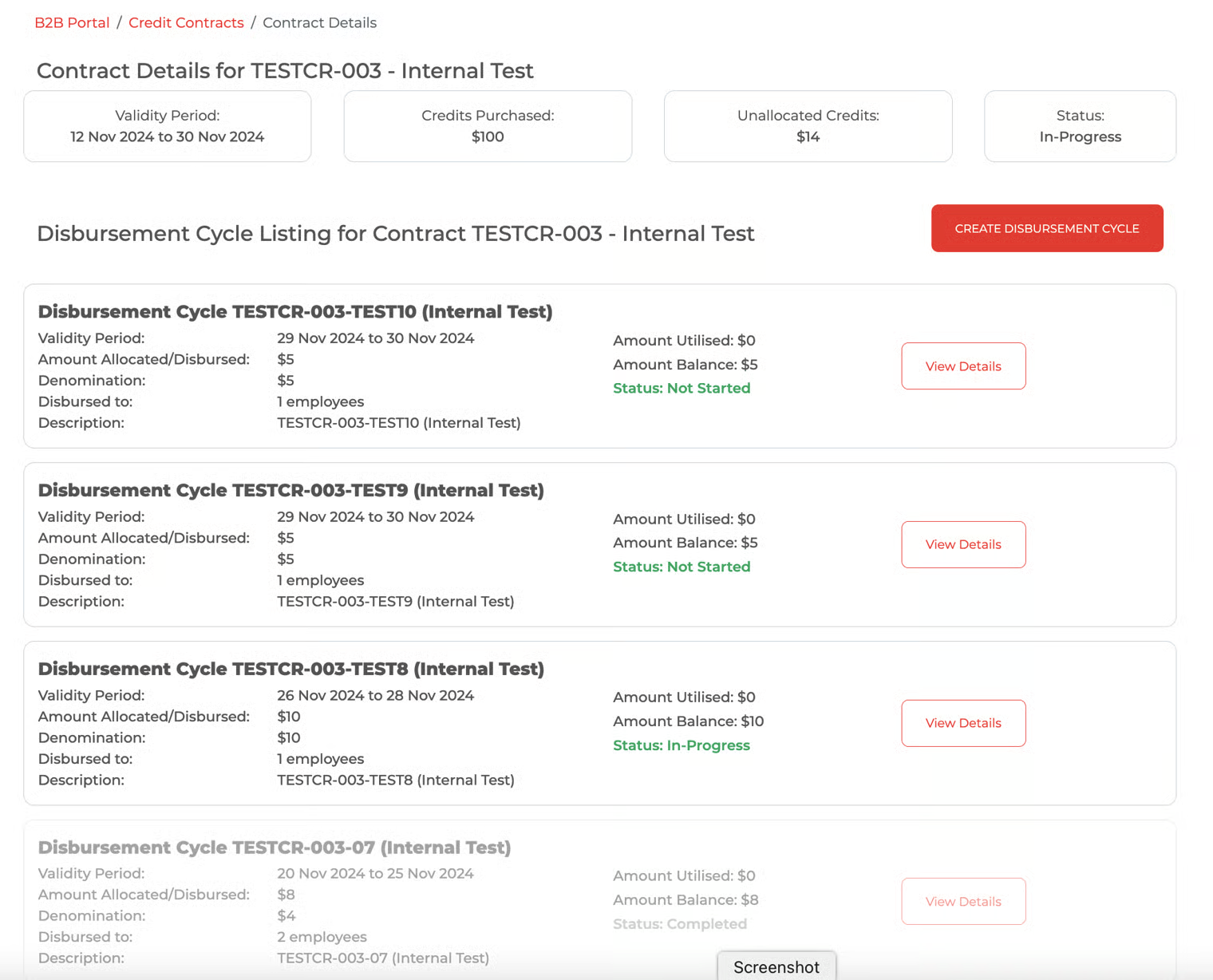Viewport: 1213px width, 980px height.
Task: View Details for cycle TESTCR-003-TEST10
Action: (x=963, y=366)
